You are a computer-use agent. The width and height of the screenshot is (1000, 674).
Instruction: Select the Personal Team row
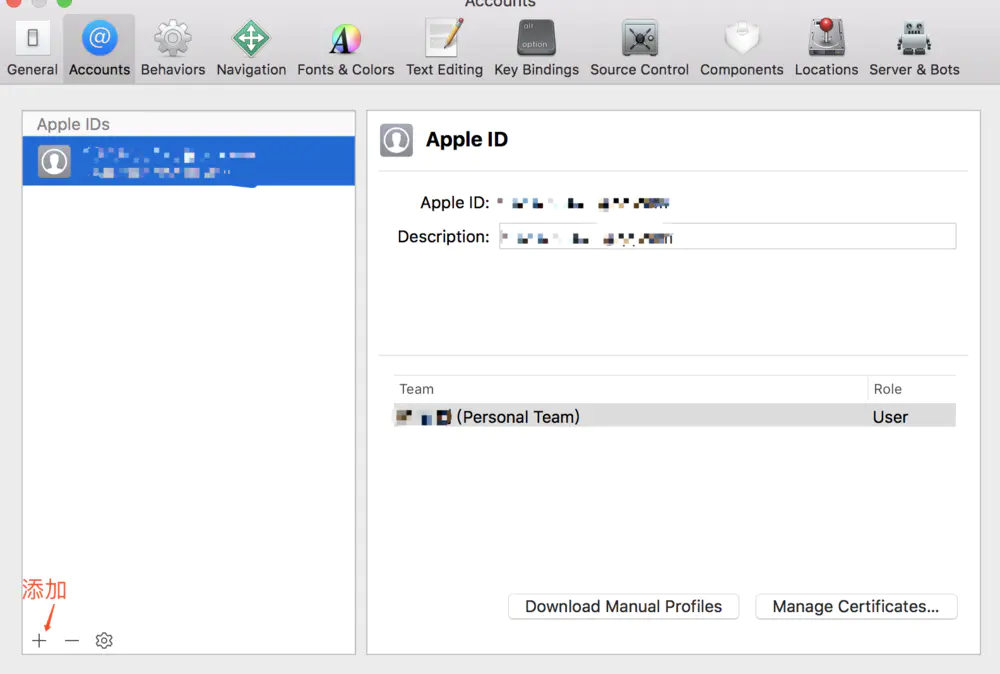[x=630, y=417]
